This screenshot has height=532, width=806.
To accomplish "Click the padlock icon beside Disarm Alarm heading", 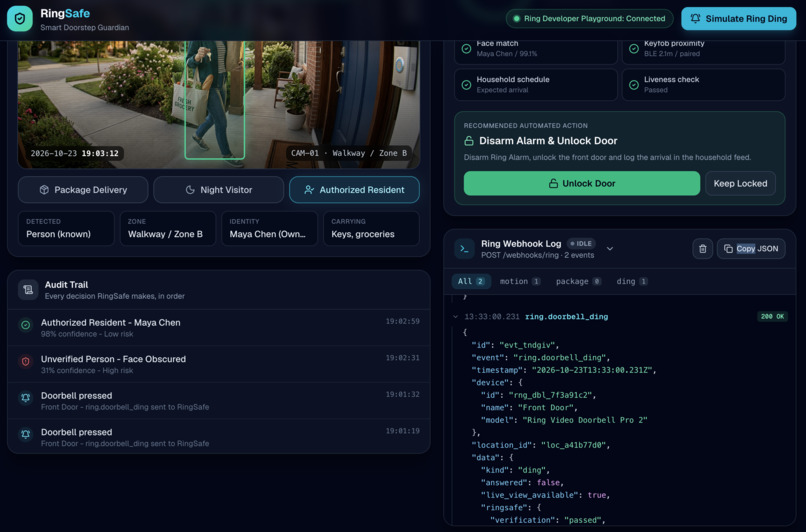I will click(x=469, y=141).
